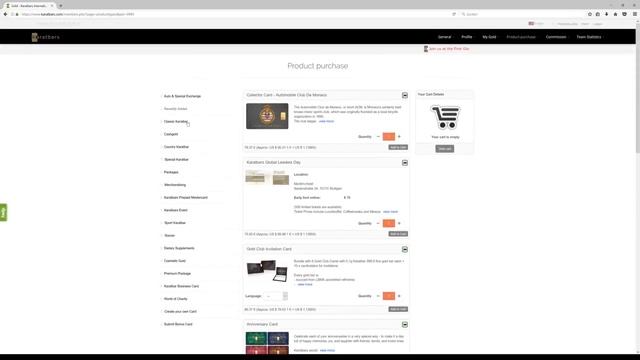Increase quantity for Global Leaders Day
This screenshot has height=360, width=640.
coord(399,223)
